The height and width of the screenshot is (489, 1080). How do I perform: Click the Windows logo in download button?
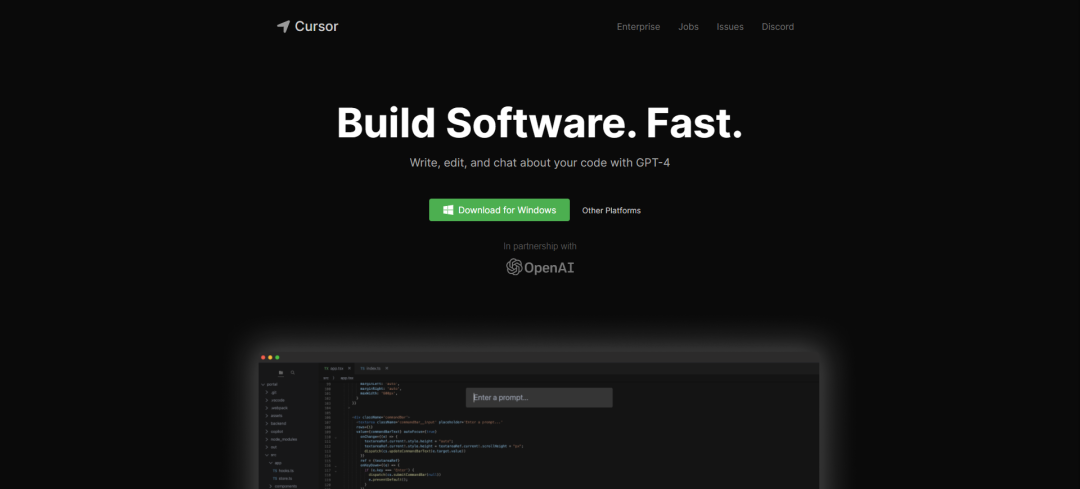click(x=448, y=210)
